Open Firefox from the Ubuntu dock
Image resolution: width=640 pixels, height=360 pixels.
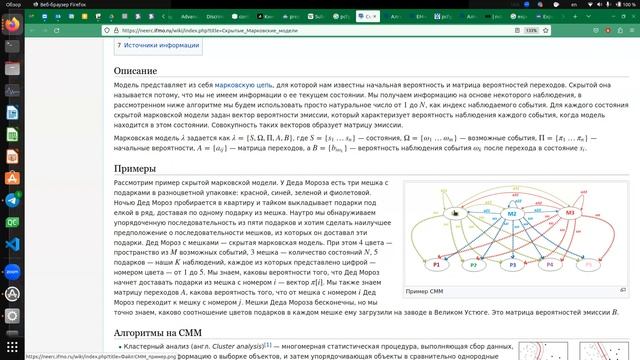12,24
